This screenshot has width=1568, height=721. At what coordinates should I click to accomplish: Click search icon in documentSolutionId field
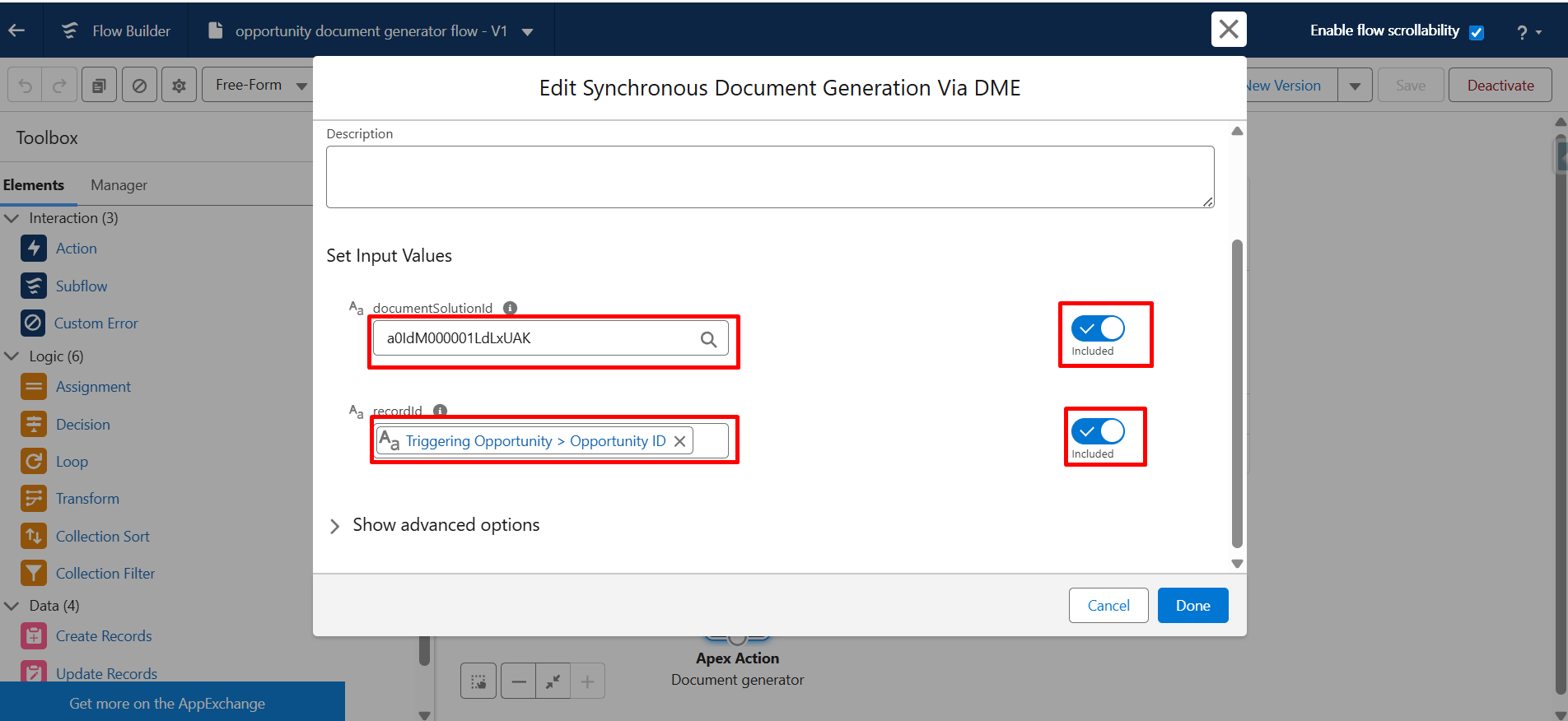(708, 339)
